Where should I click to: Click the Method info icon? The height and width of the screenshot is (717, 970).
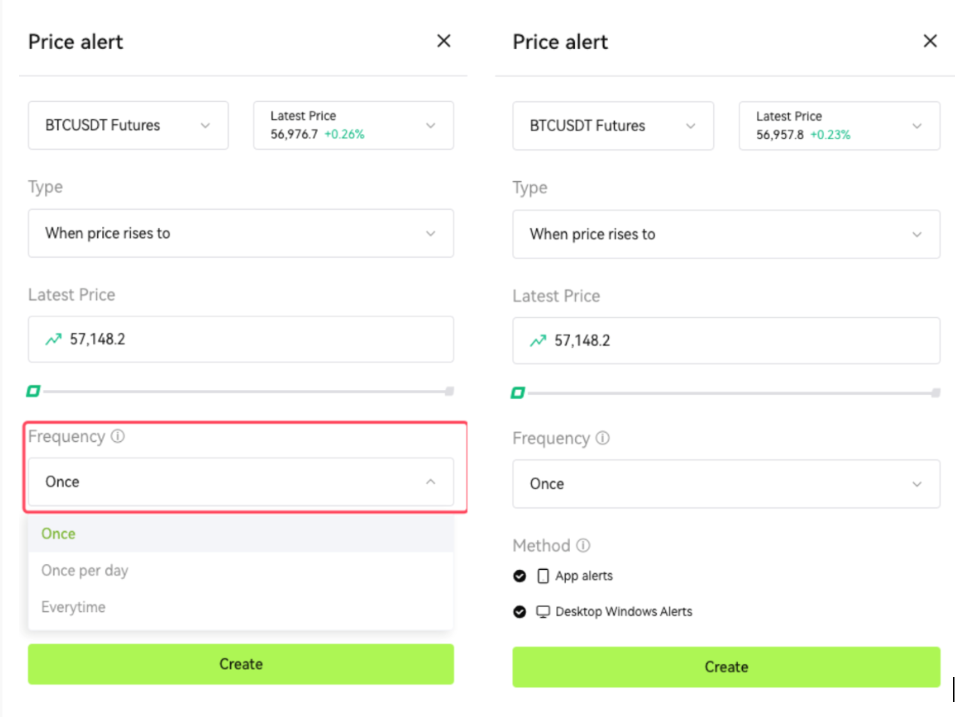(x=583, y=546)
